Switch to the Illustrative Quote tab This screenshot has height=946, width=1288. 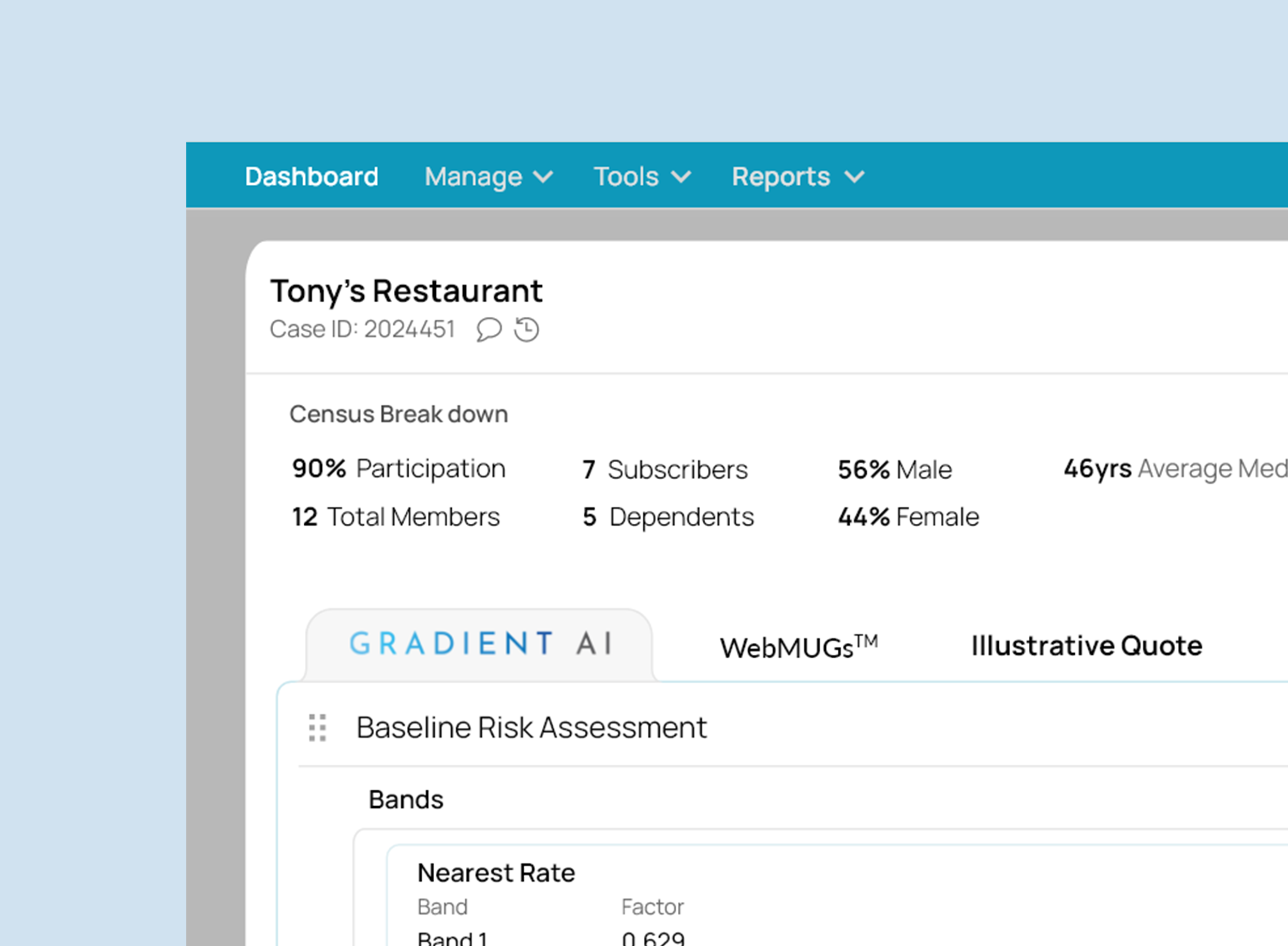(x=1087, y=646)
